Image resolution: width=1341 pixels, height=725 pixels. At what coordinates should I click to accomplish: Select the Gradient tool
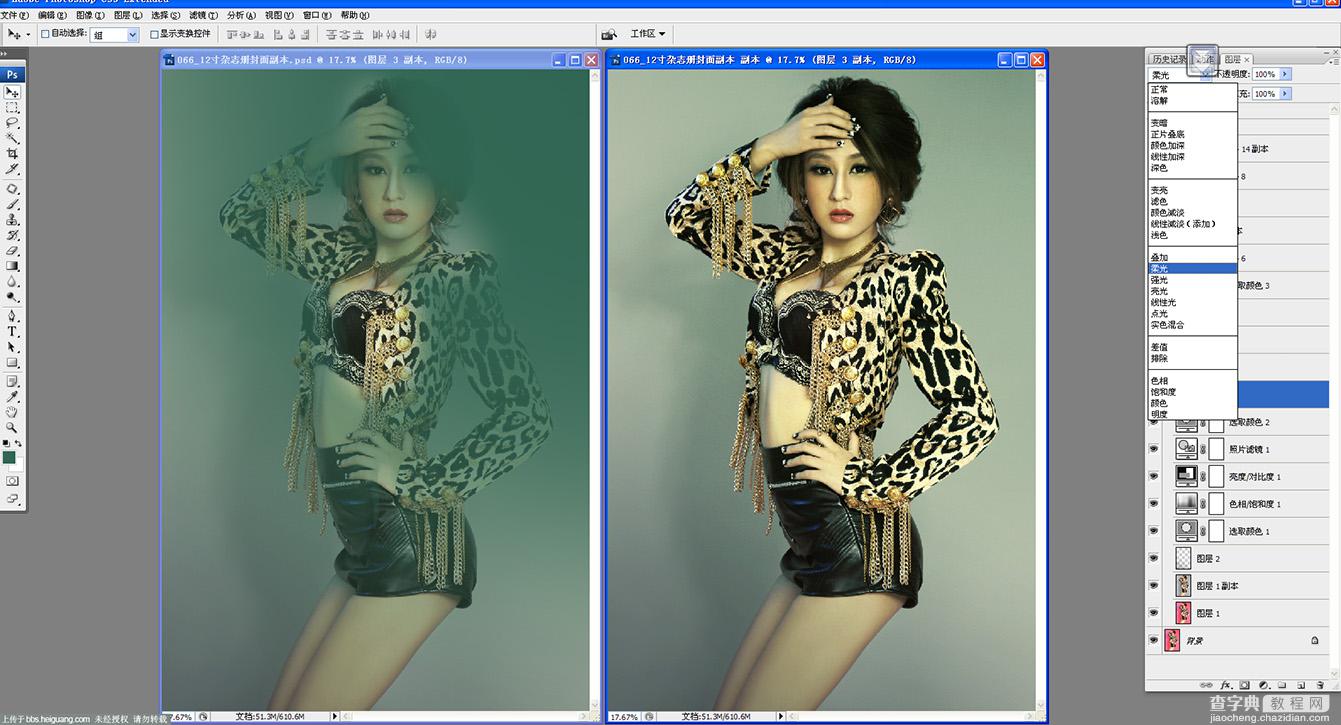point(13,266)
